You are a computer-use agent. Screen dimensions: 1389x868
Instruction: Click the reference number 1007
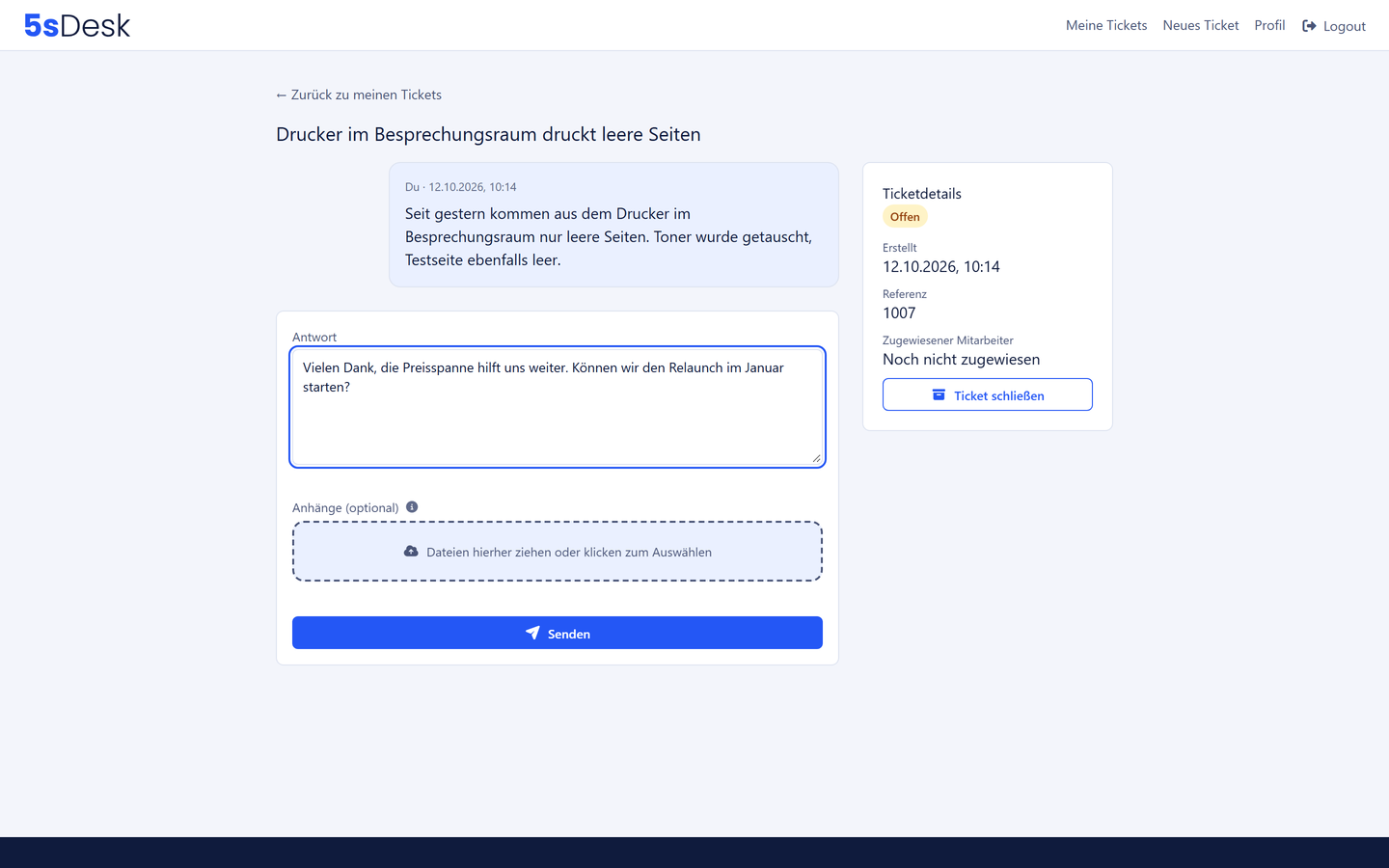tap(899, 312)
